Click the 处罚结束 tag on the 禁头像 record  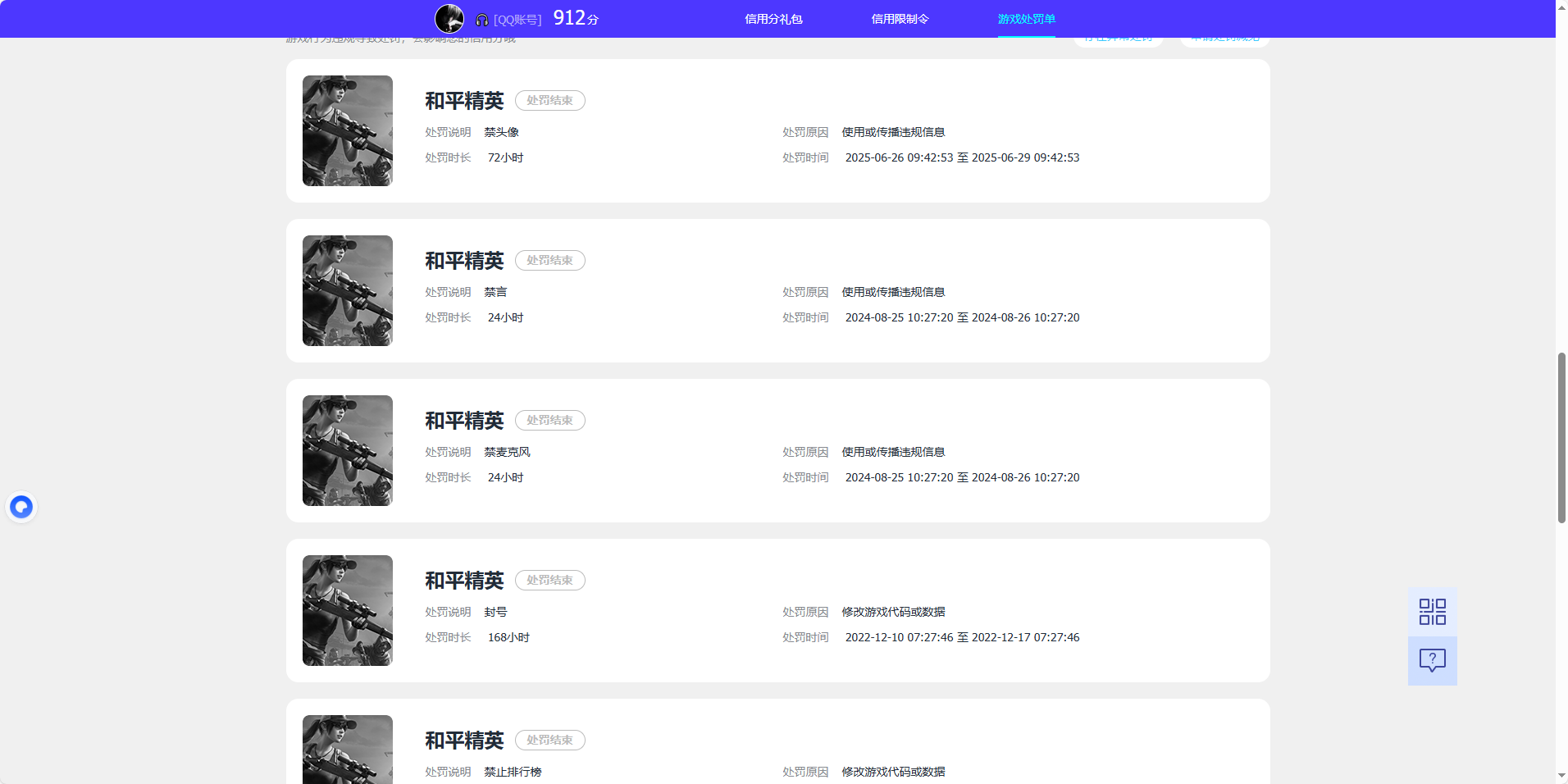tap(549, 100)
